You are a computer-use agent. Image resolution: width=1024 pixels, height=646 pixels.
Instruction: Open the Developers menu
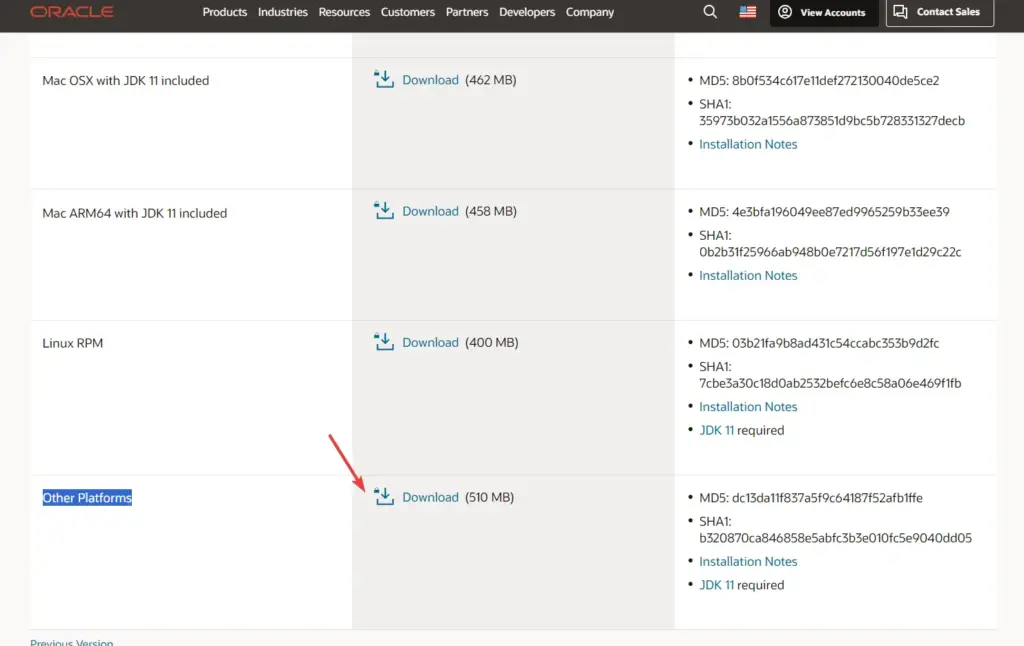[527, 12]
